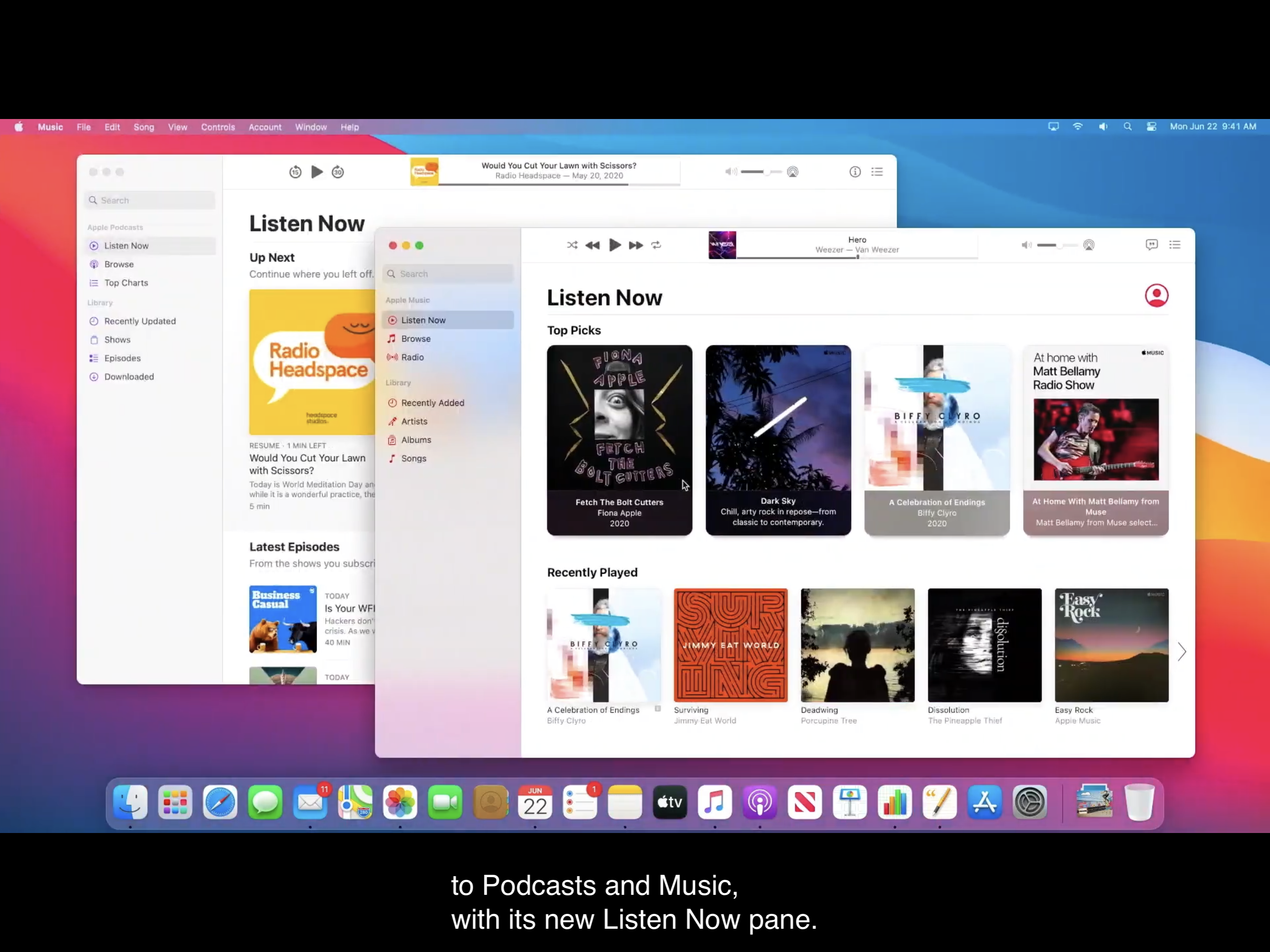Open the Account menu
Viewport: 1270px width, 952px height.
click(265, 127)
